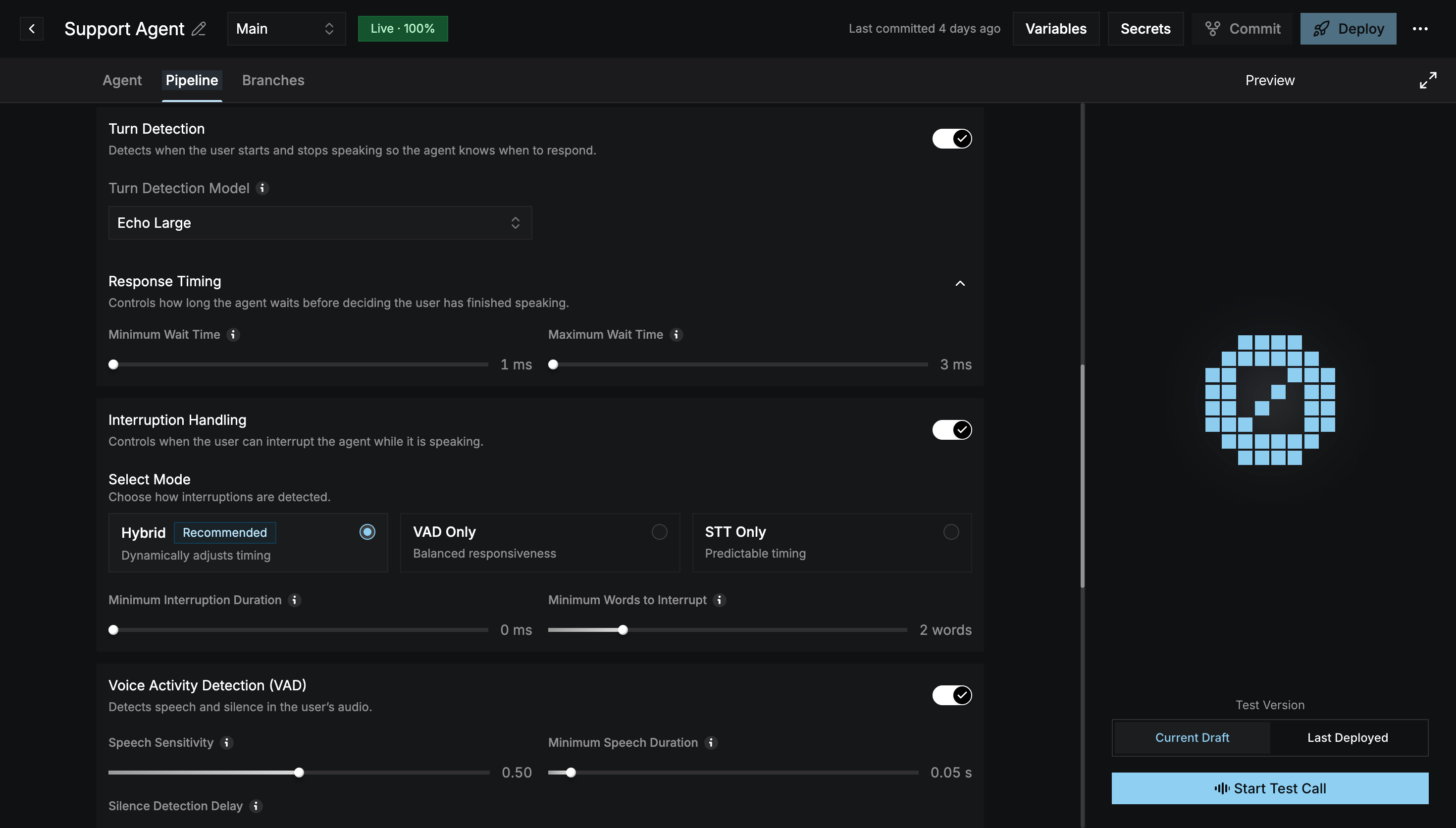Viewport: 1456px width, 828px height.
Task: Click the Deploy button
Action: click(x=1348, y=28)
